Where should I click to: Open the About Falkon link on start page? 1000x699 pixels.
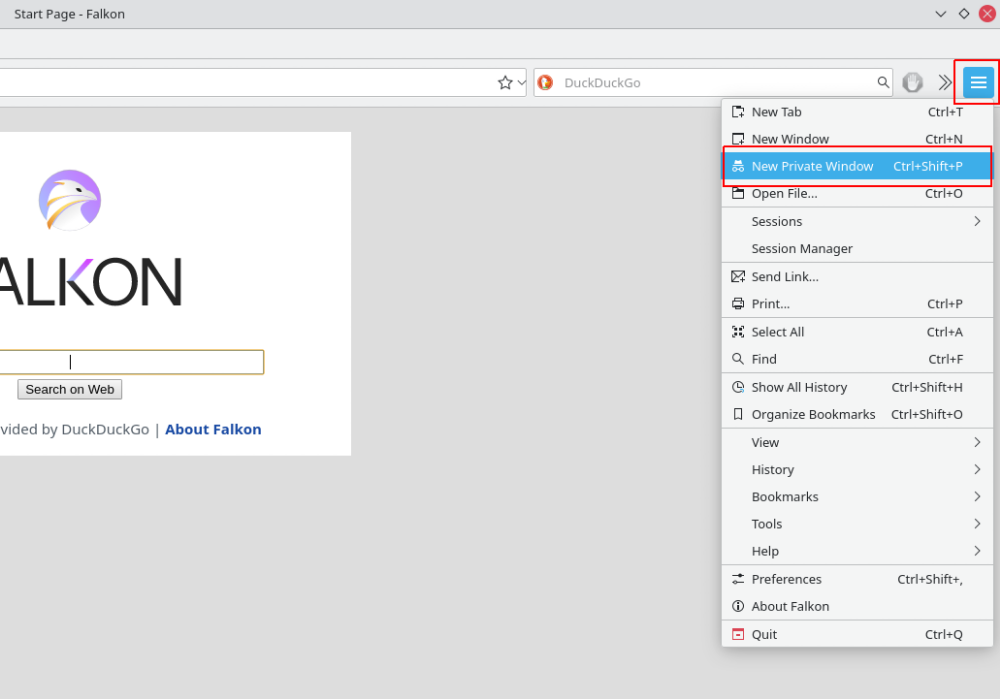click(x=213, y=429)
